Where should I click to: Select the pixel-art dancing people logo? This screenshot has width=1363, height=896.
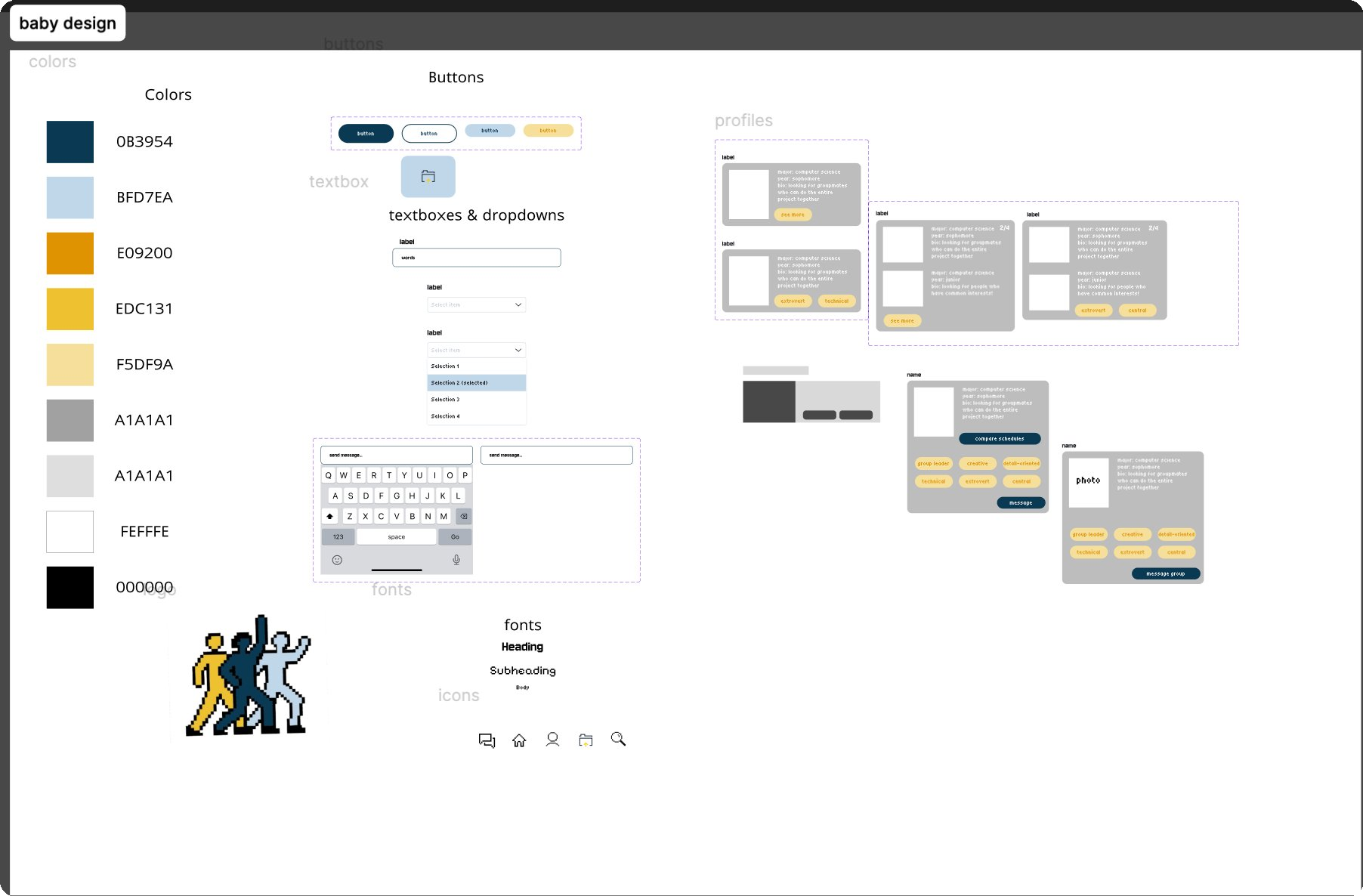click(249, 675)
